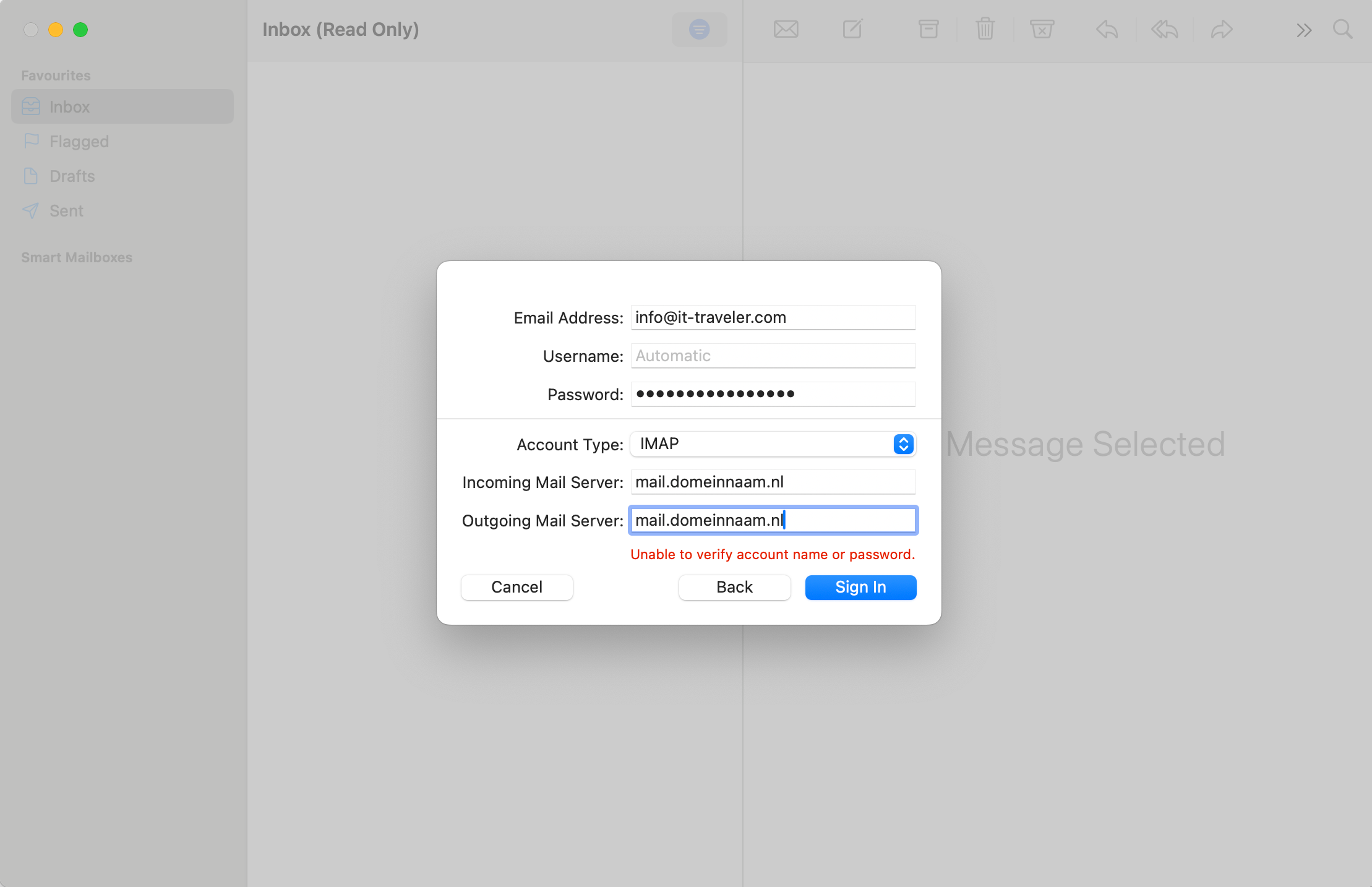Open the Flagged mailbox
1372x887 pixels.
coord(79,142)
